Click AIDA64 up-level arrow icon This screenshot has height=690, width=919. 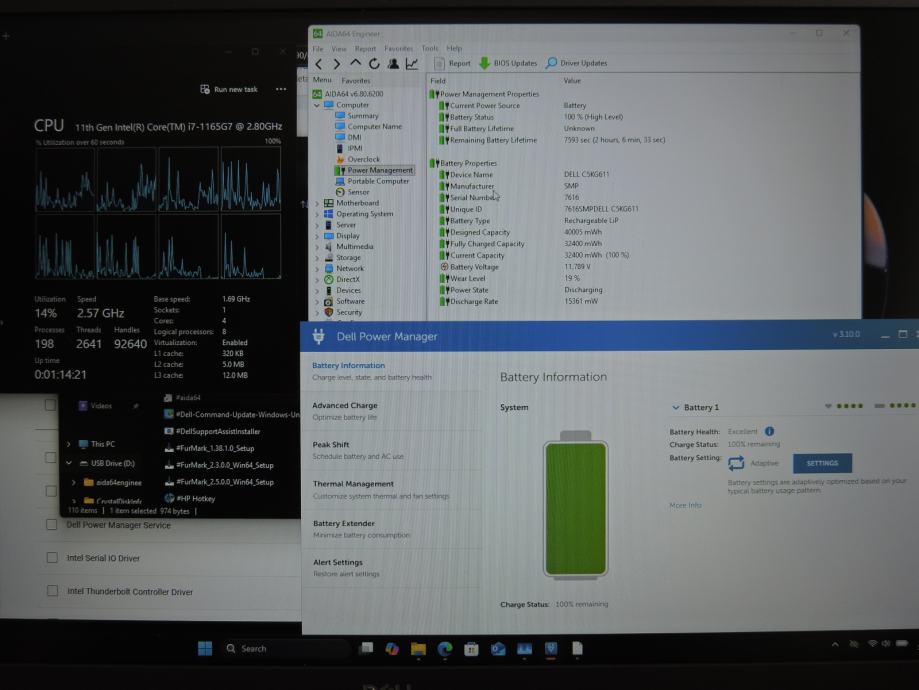pyautogui.click(x=356, y=63)
